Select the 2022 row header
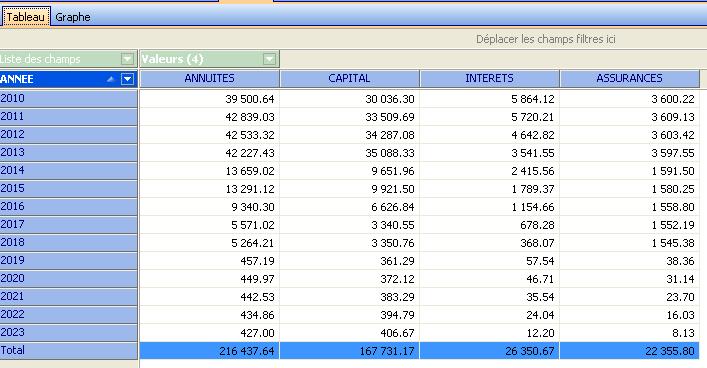Image resolution: width=707 pixels, height=368 pixels. [x=69, y=315]
